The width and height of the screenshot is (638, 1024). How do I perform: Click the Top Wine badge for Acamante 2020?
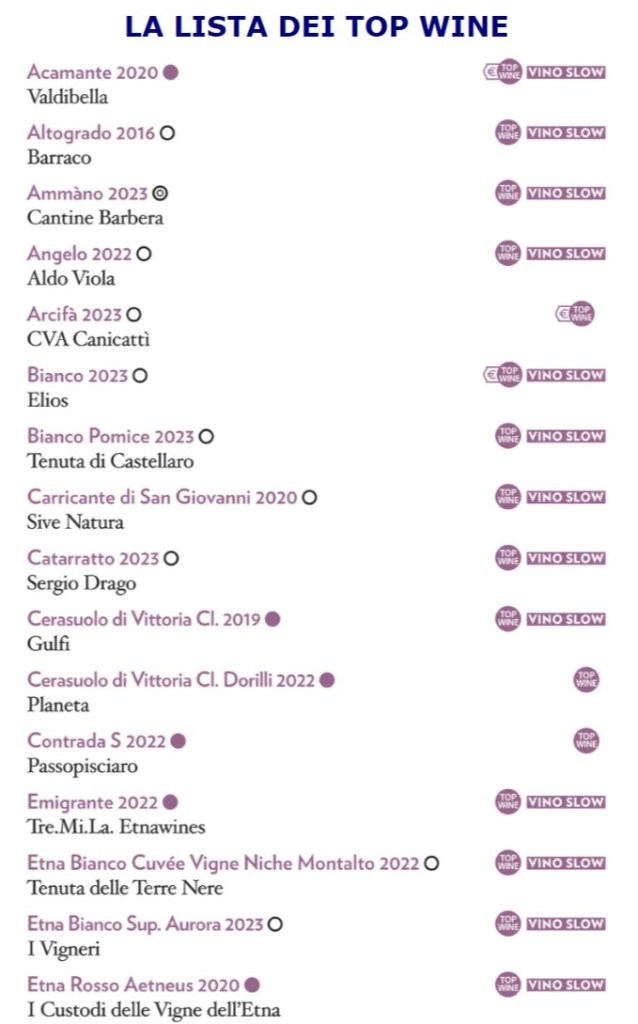click(x=510, y=72)
